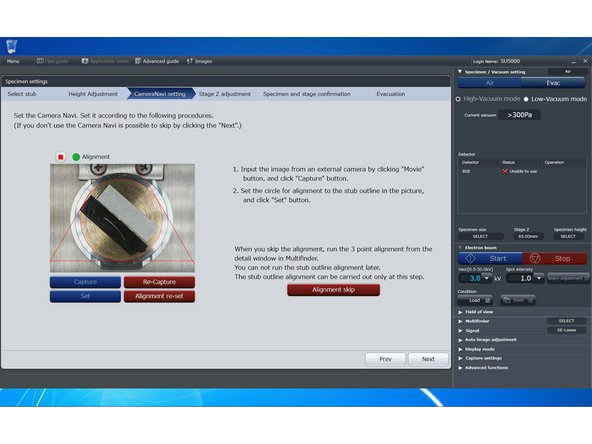592x444 pixels.
Task: Switch chamber to Evac
Action: point(553,83)
